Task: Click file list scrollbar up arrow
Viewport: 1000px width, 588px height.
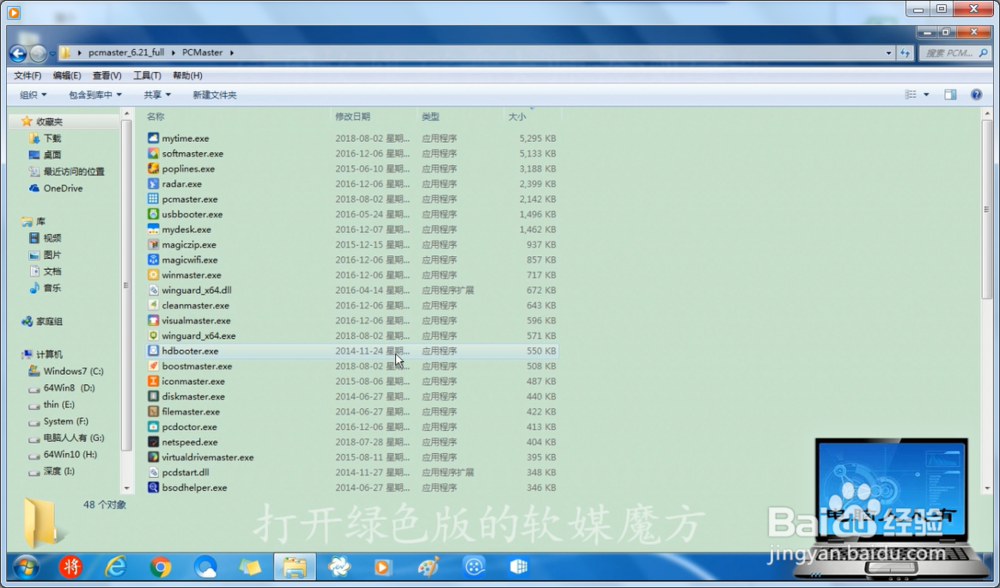Action: click(x=987, y=114)
